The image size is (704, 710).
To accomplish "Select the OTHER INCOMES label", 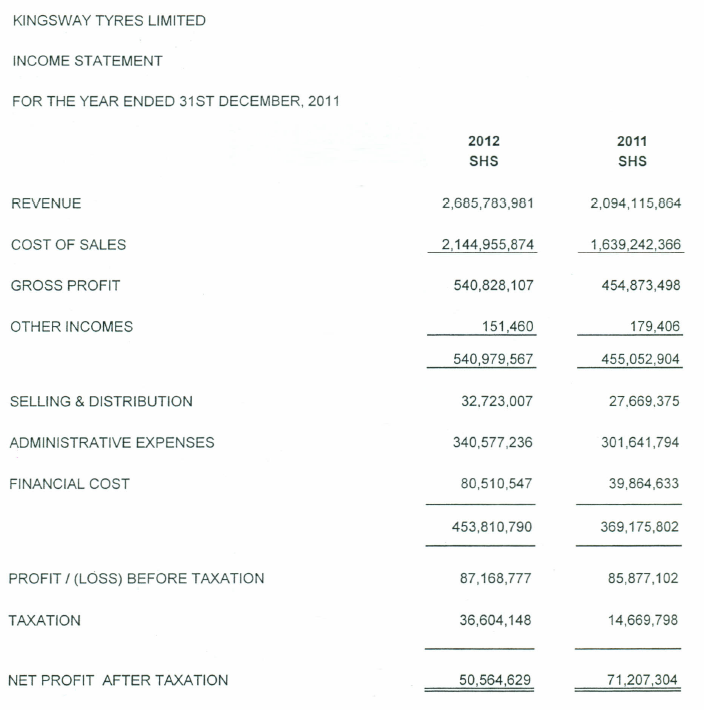I will pyautogui.click(x=71, y=327).
